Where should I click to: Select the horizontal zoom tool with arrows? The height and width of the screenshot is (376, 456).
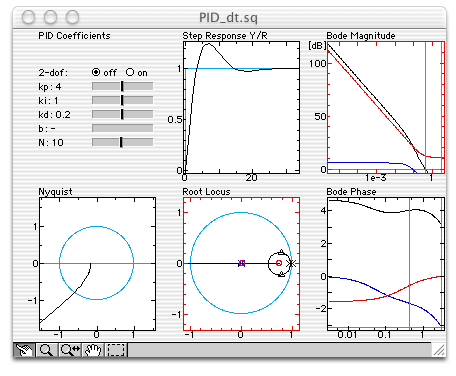[70, 350]
